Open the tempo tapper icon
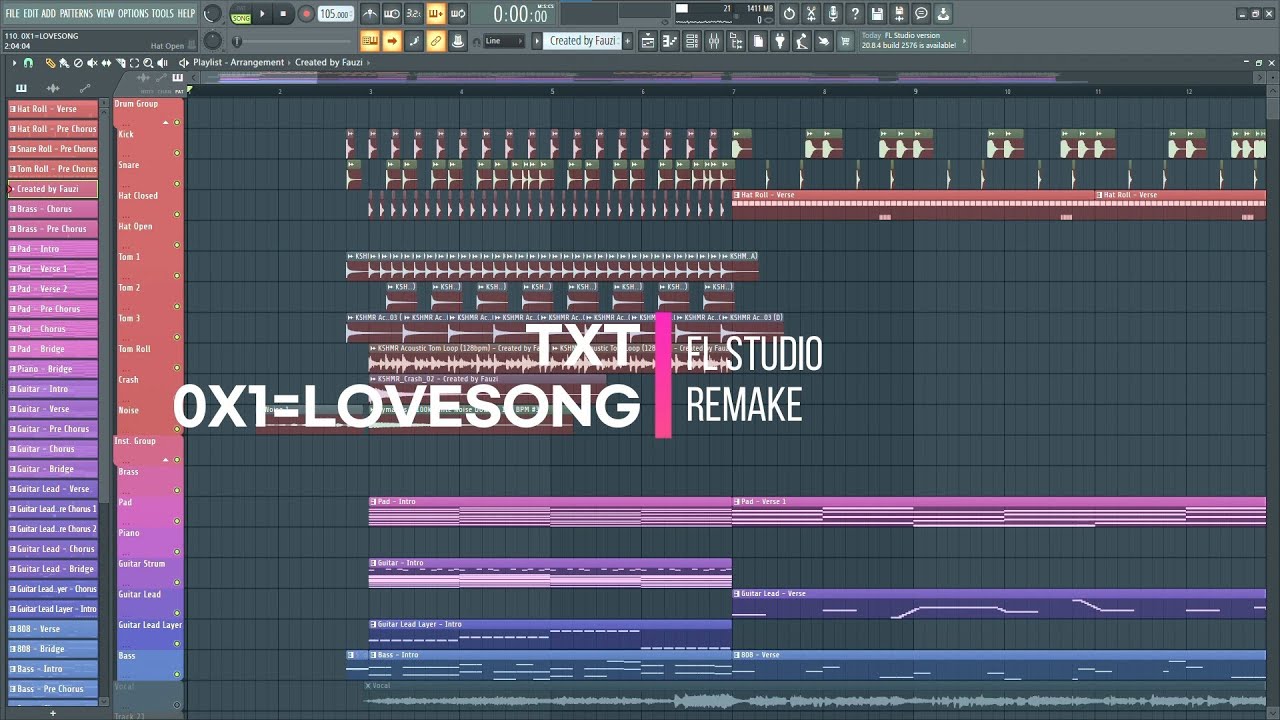 [x=801, y=41]
